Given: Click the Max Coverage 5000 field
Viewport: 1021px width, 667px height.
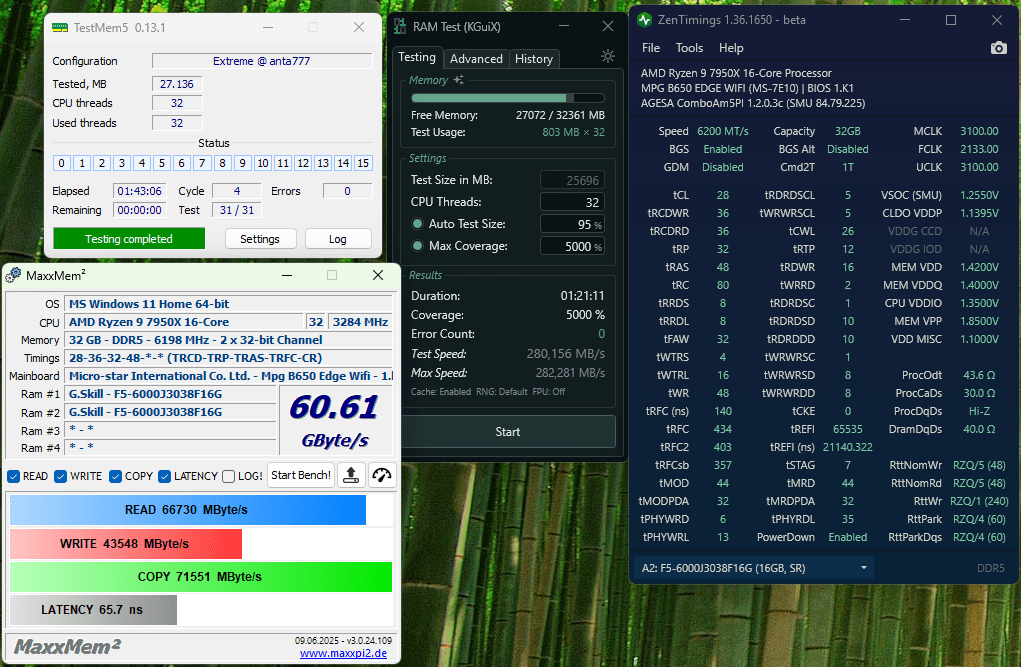Looking at the screenshot, I should tap(572, 246).
